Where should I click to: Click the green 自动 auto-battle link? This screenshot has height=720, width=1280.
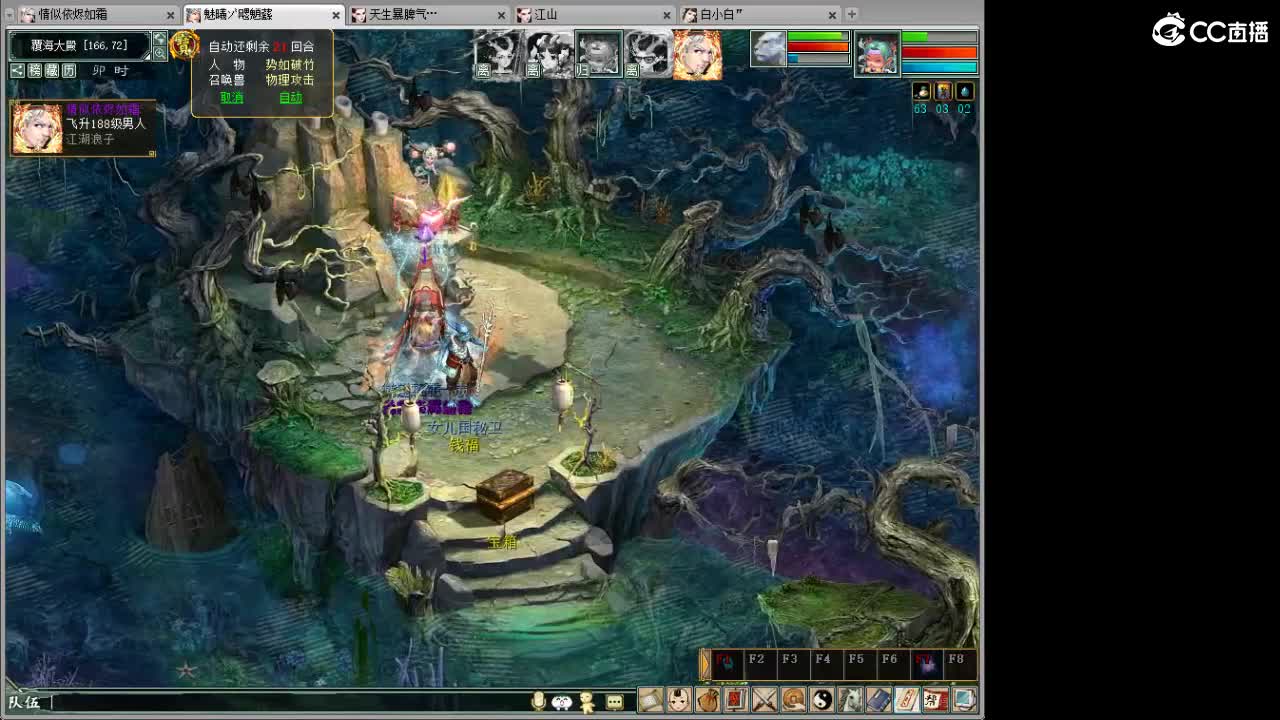(x=291, y=98)
